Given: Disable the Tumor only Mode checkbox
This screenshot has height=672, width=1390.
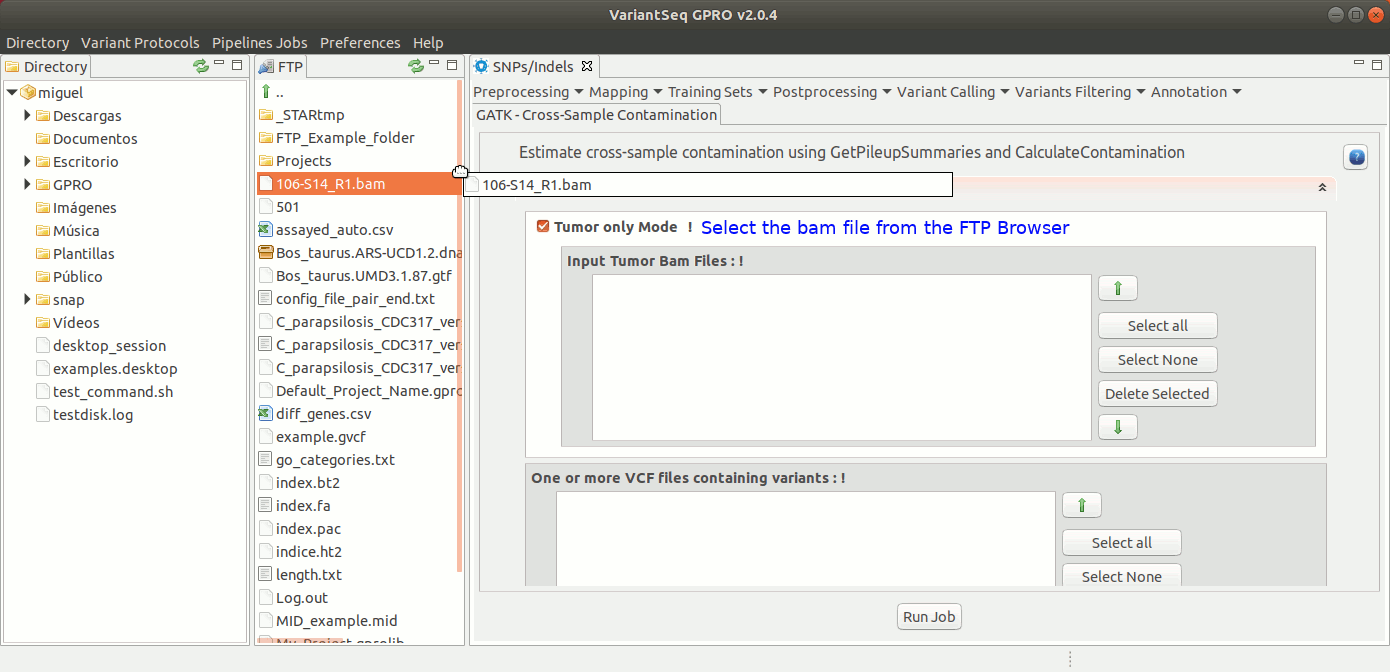Looking at the screenshot, I should click(x=543, y=227).
